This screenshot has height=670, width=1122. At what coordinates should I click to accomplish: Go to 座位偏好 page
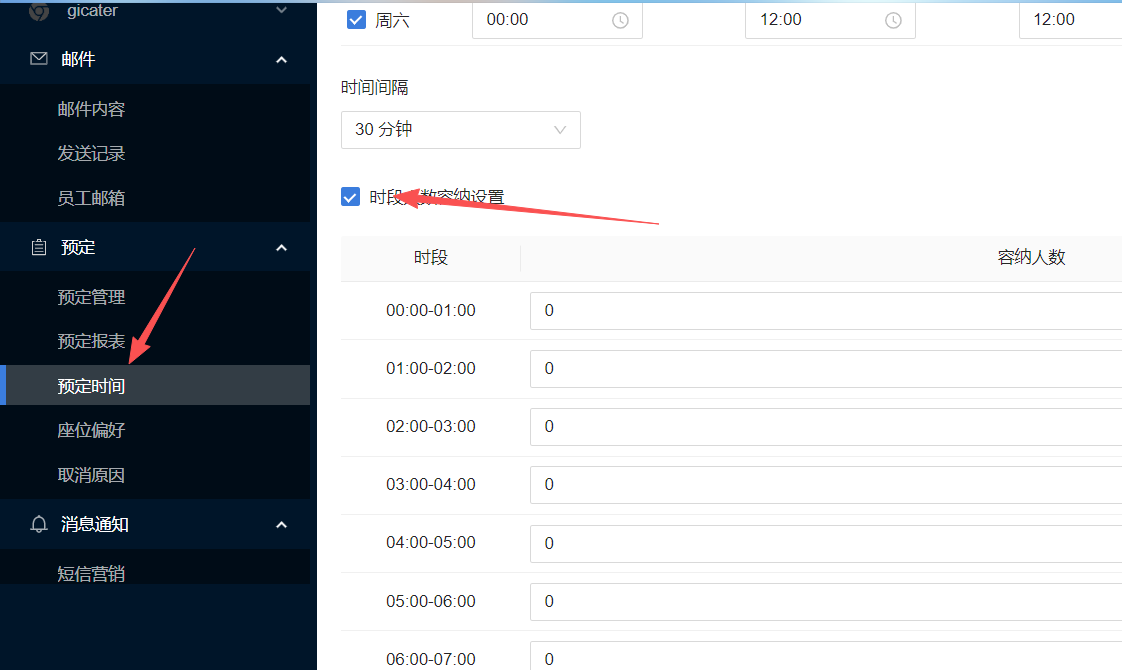(91, 430)
